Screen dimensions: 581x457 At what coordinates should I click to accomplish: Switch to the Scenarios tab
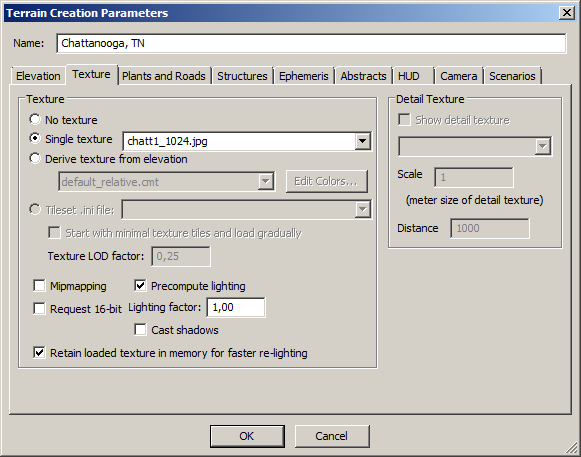(x=512, y=76)
